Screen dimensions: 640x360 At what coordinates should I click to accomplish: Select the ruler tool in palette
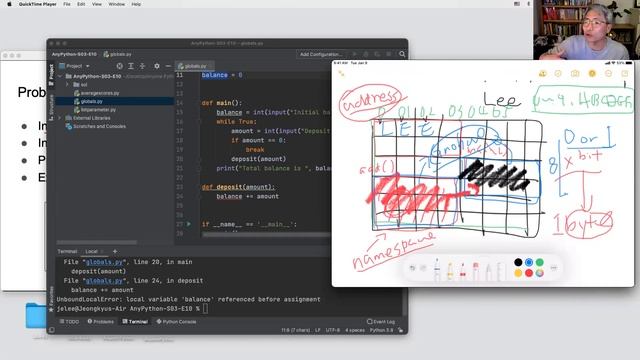[501, 271]
